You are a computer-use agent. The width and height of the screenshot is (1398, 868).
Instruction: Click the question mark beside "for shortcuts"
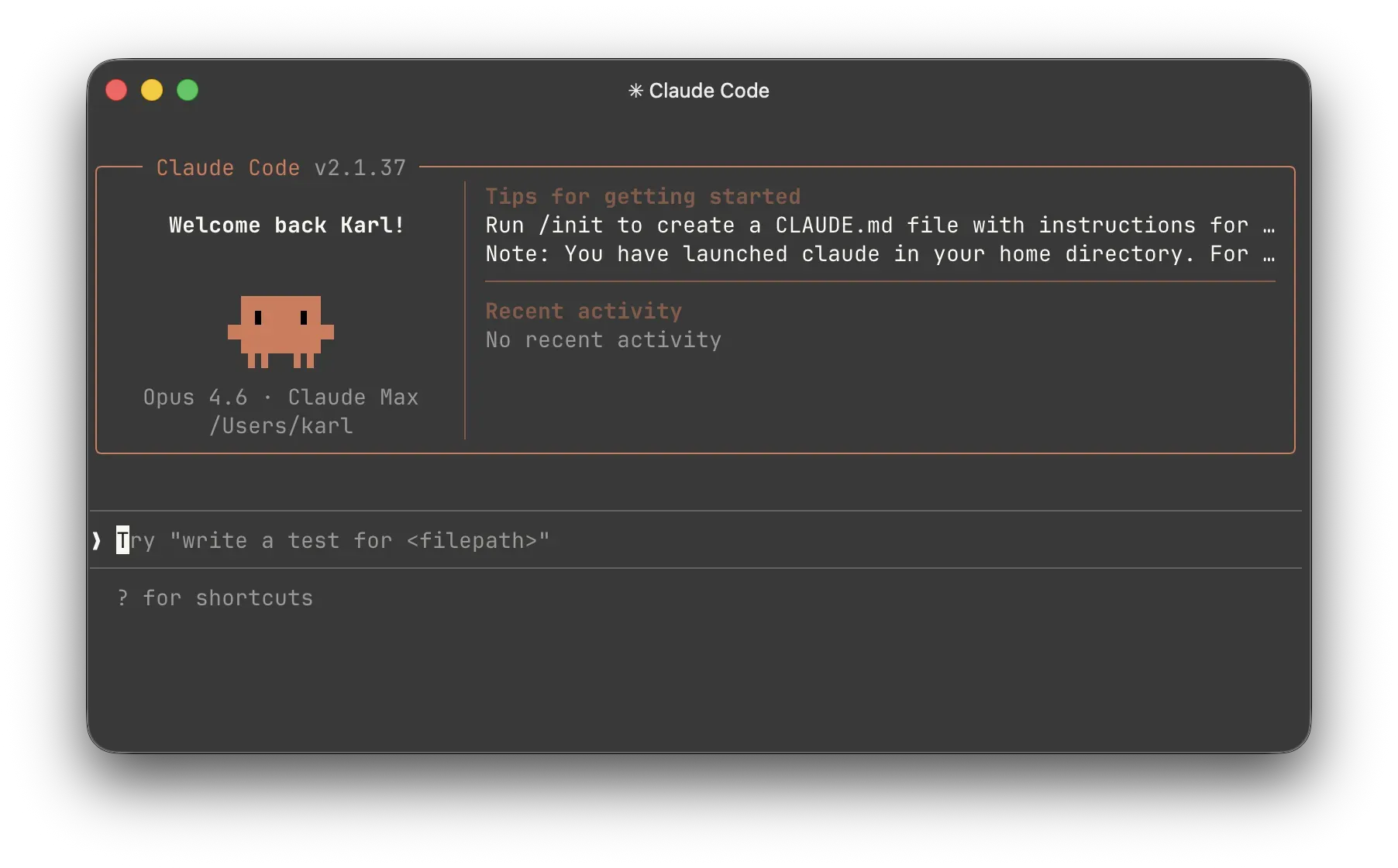(122, 598)
